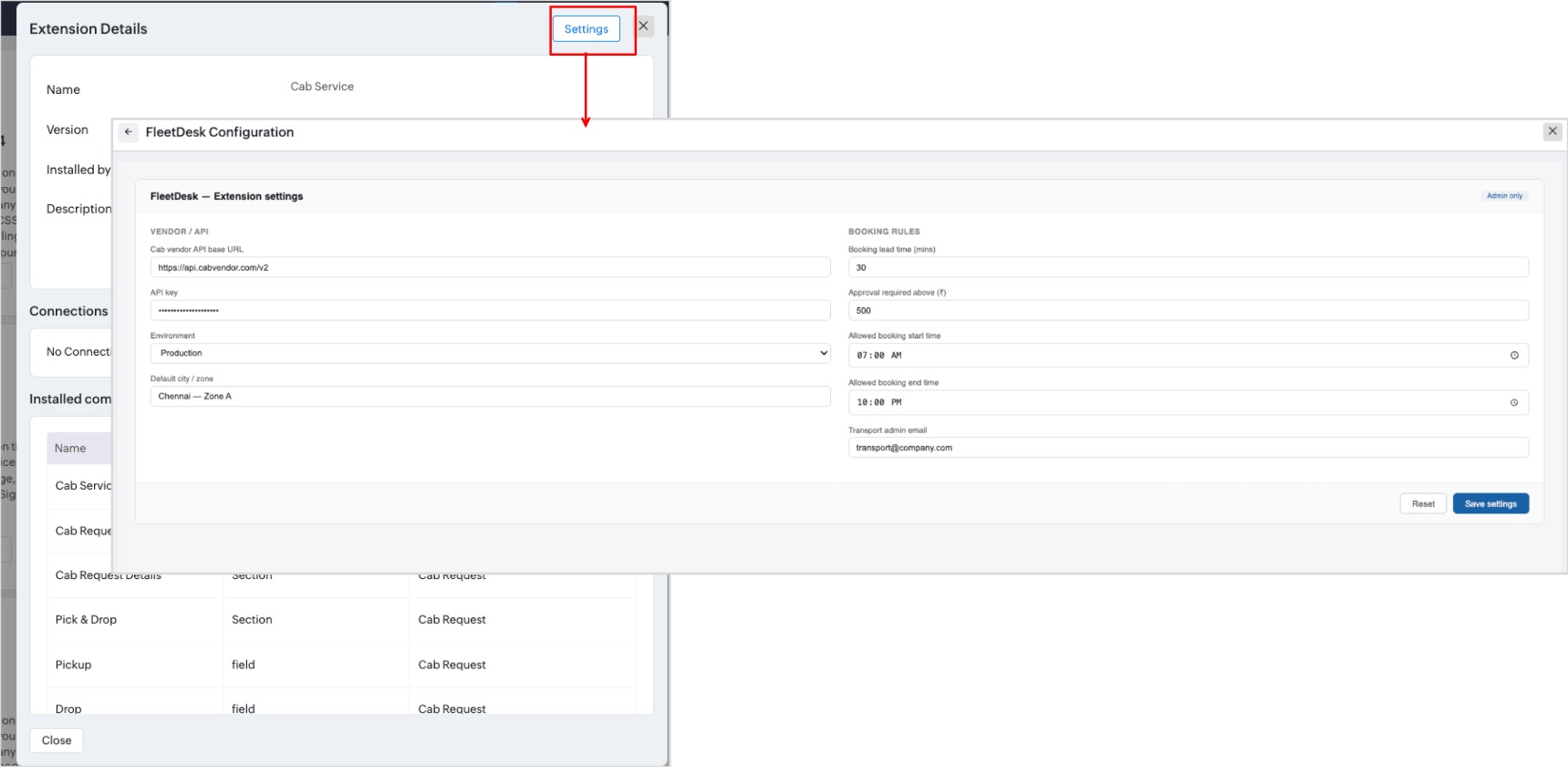This screenshot has height=767, width=1568.
Task: Click the 'Connections' section heading
Action: 68,311
